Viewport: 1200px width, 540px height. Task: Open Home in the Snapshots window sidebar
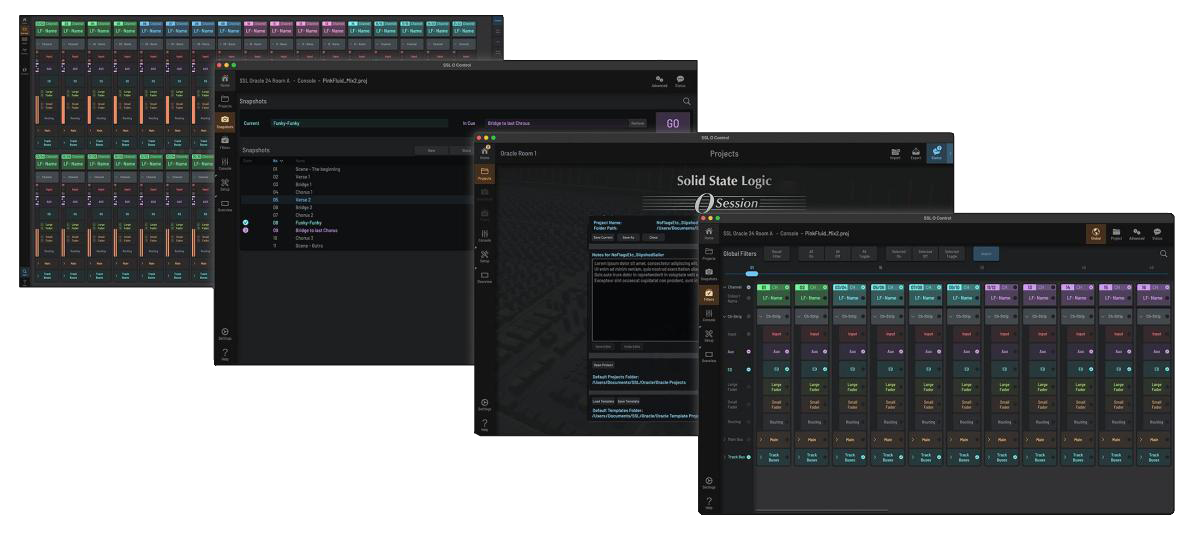click(x=225, y=81)
